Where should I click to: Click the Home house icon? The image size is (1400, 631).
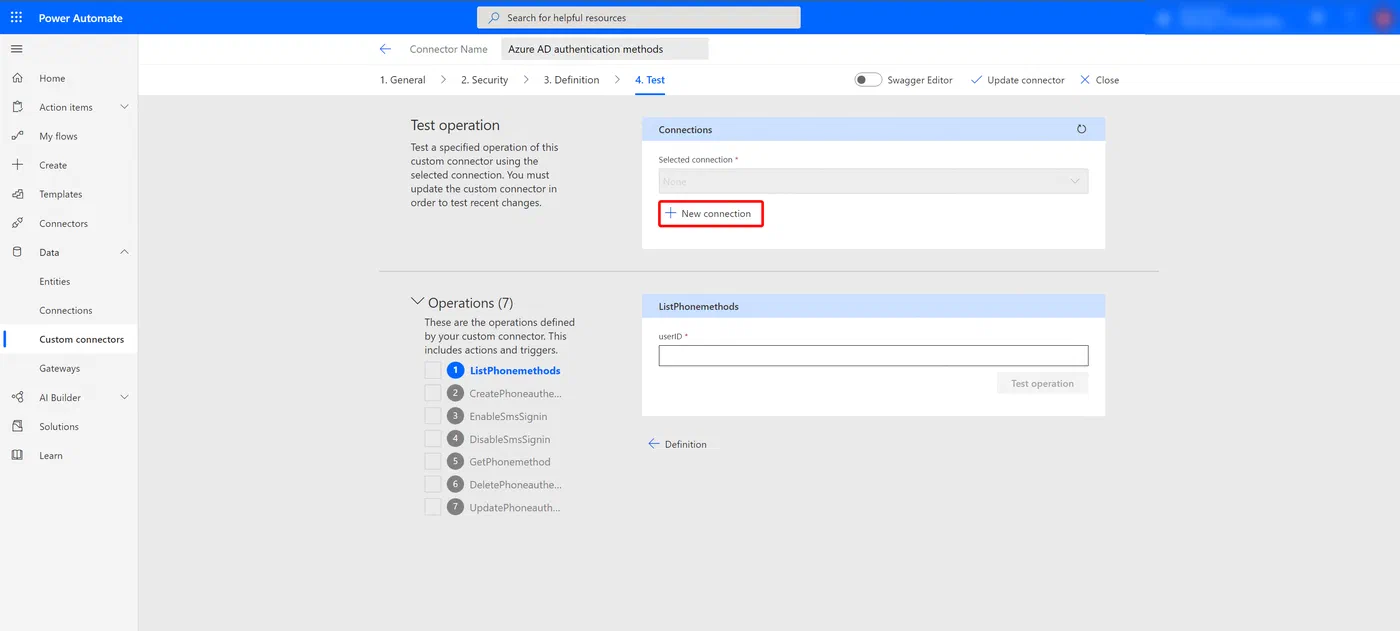coord(17,78)
